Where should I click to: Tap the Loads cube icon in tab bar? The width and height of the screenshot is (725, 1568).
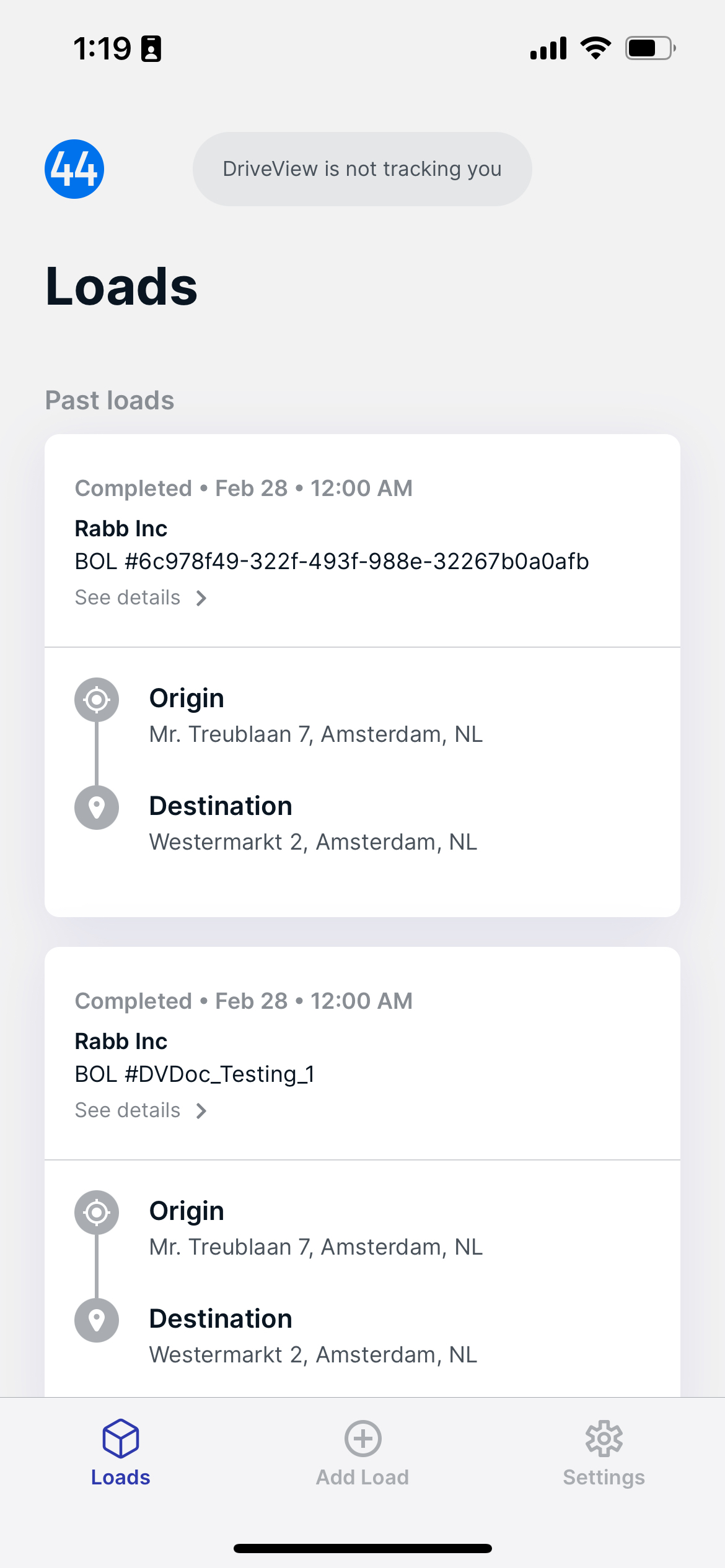click(121, 1438)
